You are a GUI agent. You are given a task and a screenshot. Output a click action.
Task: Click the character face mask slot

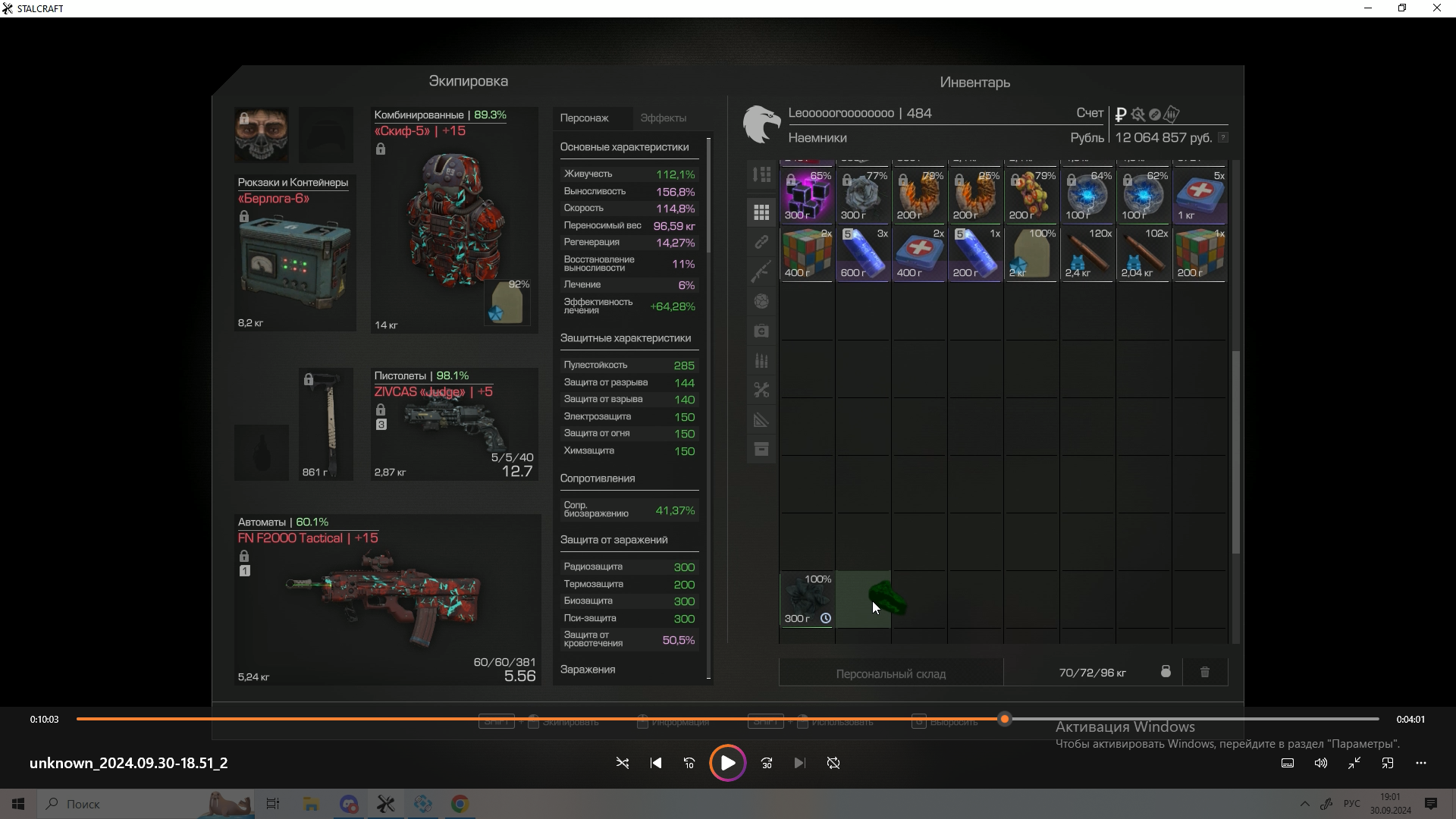coord(261,135)
